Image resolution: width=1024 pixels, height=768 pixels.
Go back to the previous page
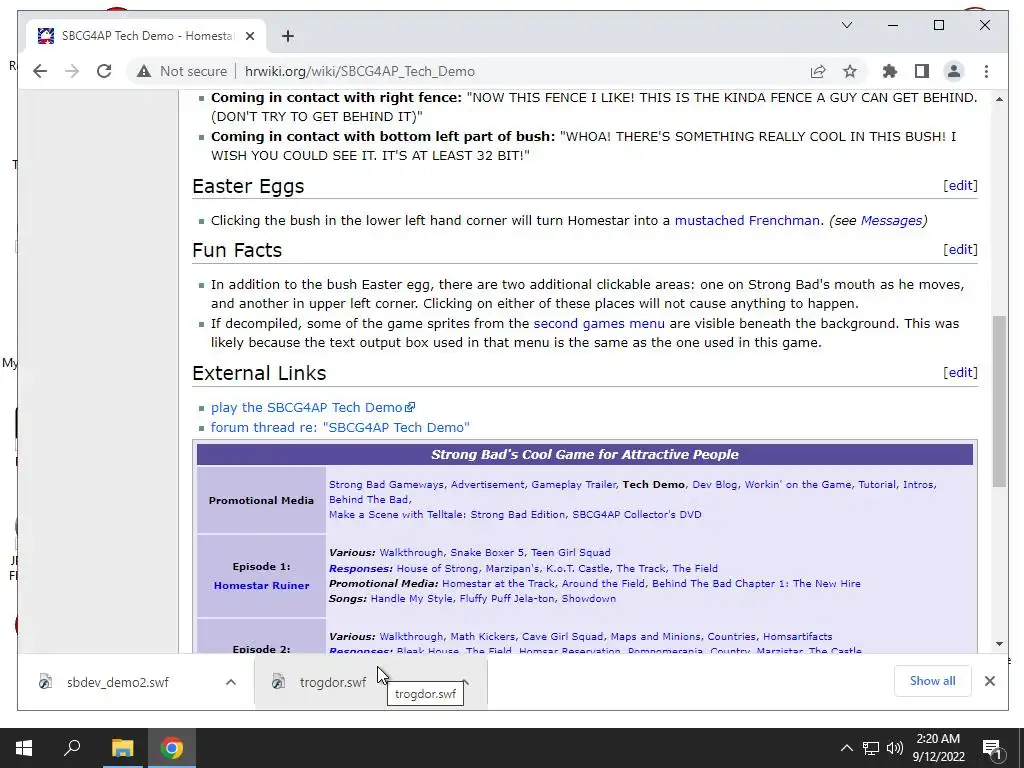coord(40,71)
